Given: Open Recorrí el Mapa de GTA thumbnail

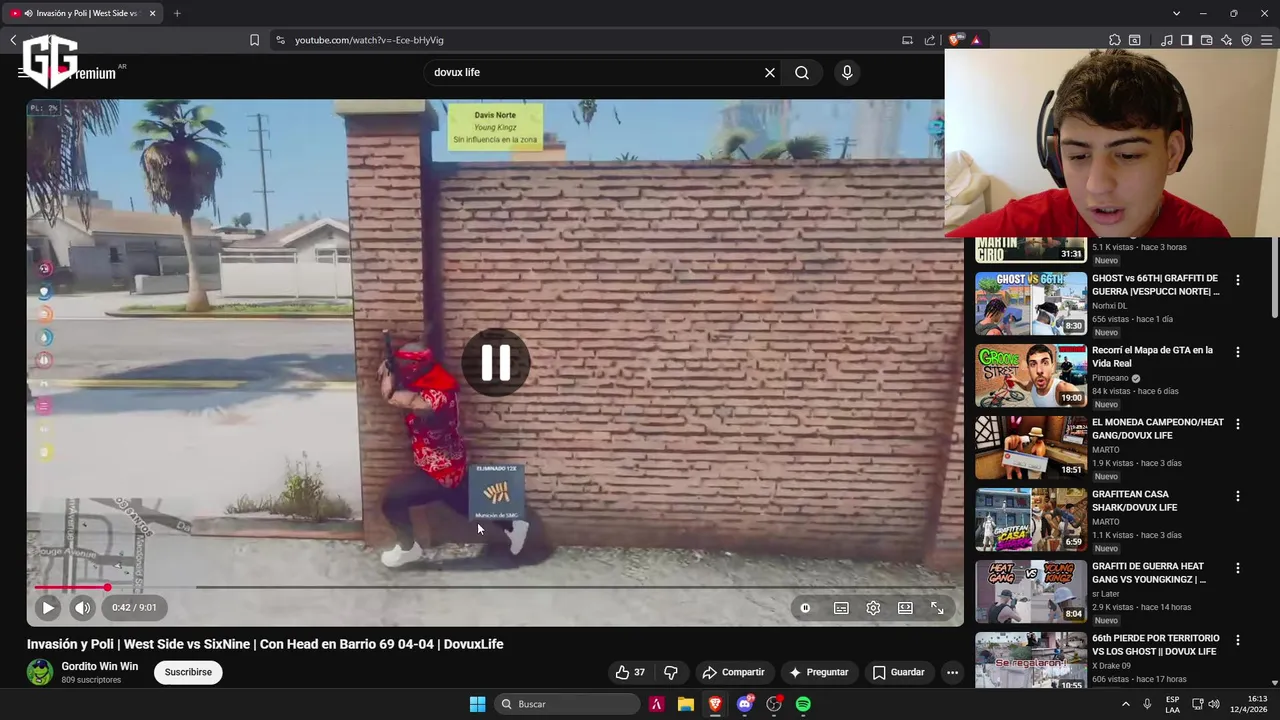Looking at the screenshot, I should (x=1031, y=375).
